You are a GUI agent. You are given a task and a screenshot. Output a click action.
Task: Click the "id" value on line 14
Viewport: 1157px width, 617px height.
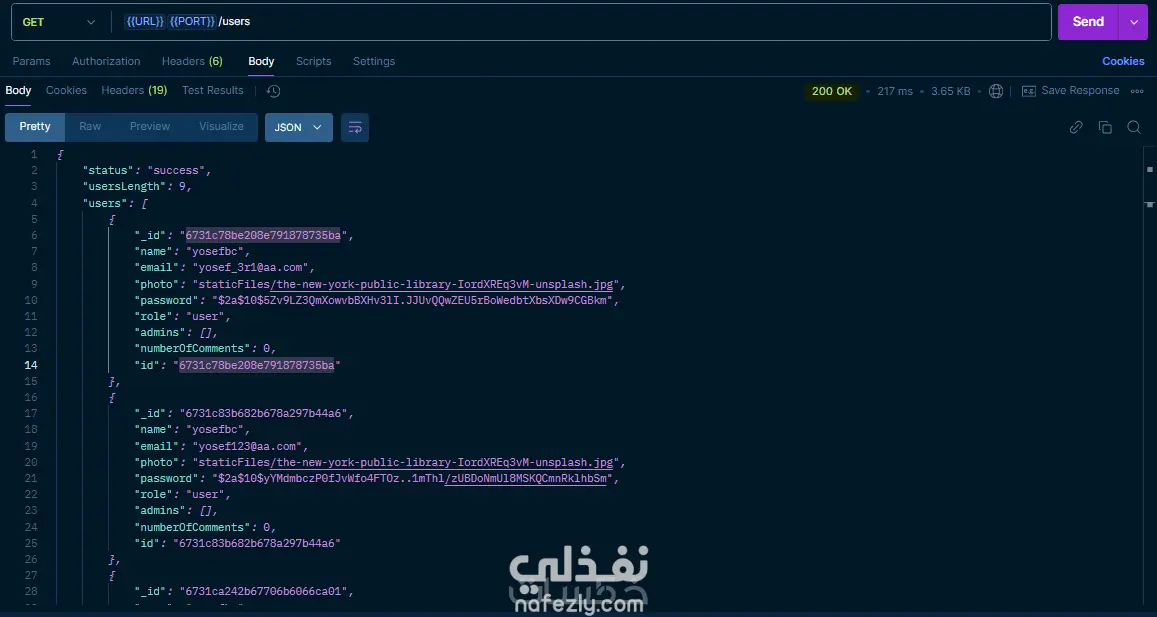coord(257,365)
